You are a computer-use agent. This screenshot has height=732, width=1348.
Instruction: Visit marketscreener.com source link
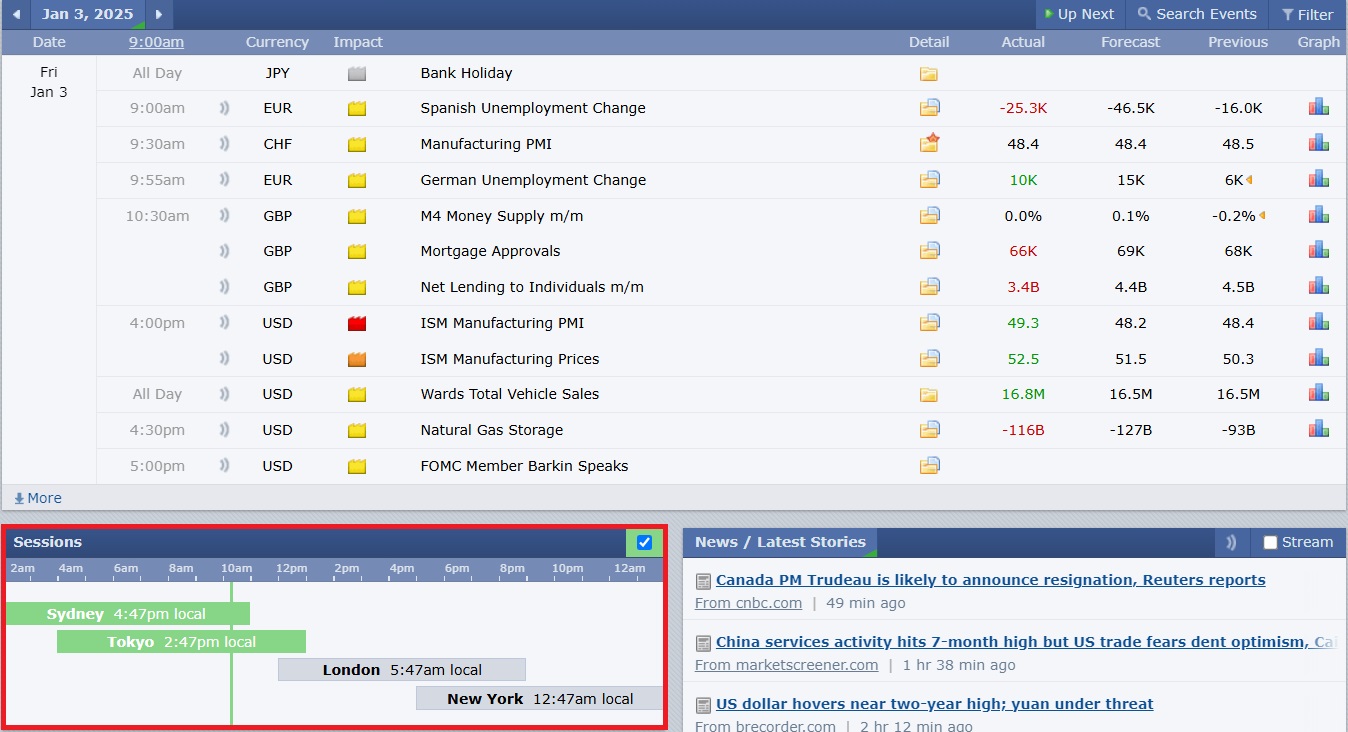[786, 665]
